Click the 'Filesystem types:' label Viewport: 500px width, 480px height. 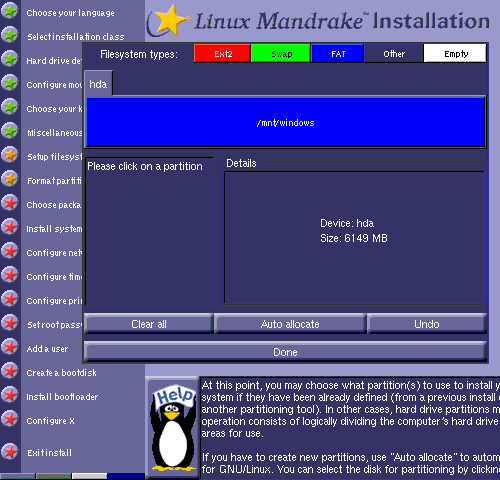click(x=139, y=54)
